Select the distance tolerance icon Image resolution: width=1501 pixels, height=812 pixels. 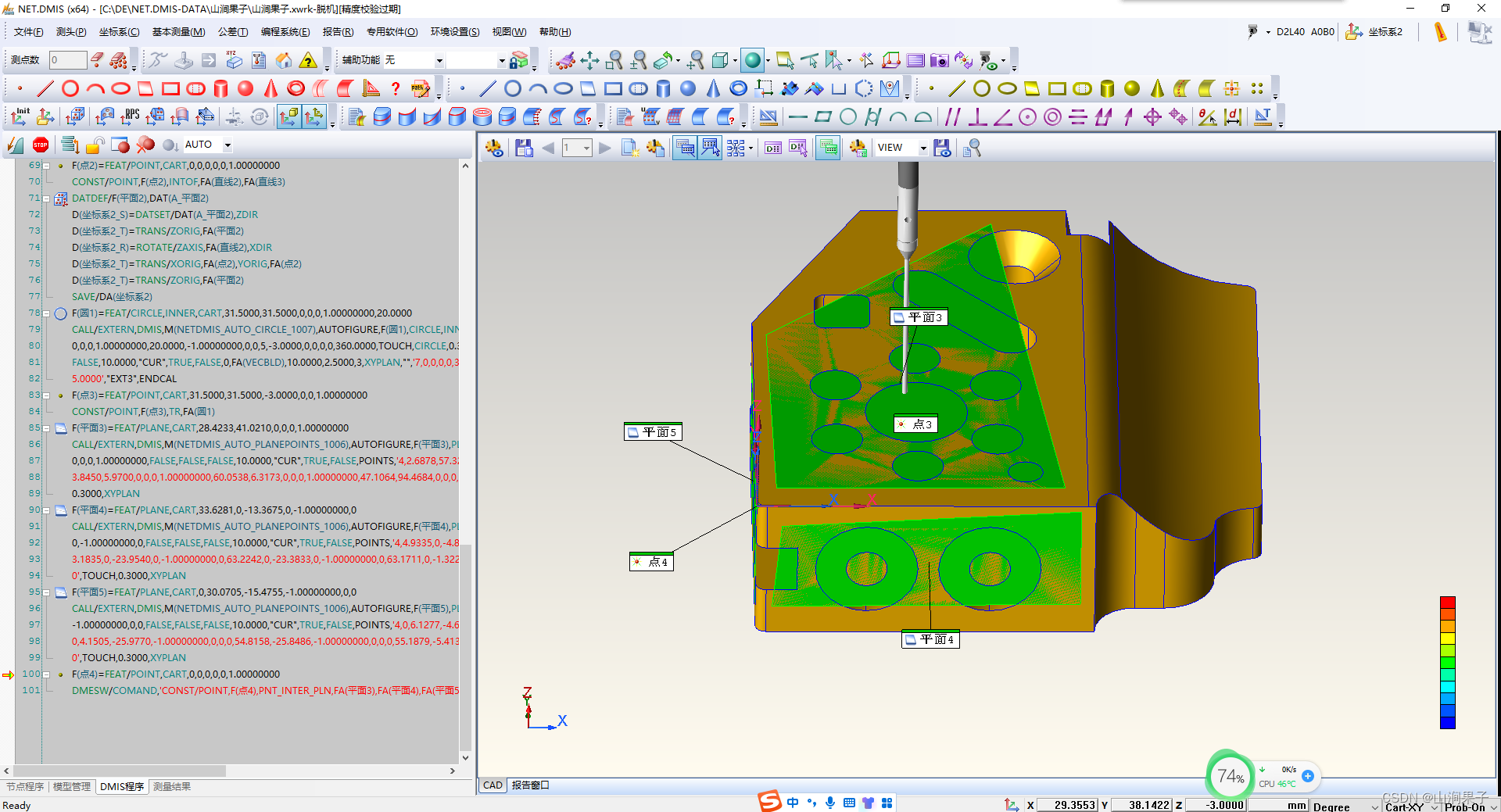point(1233,117)
